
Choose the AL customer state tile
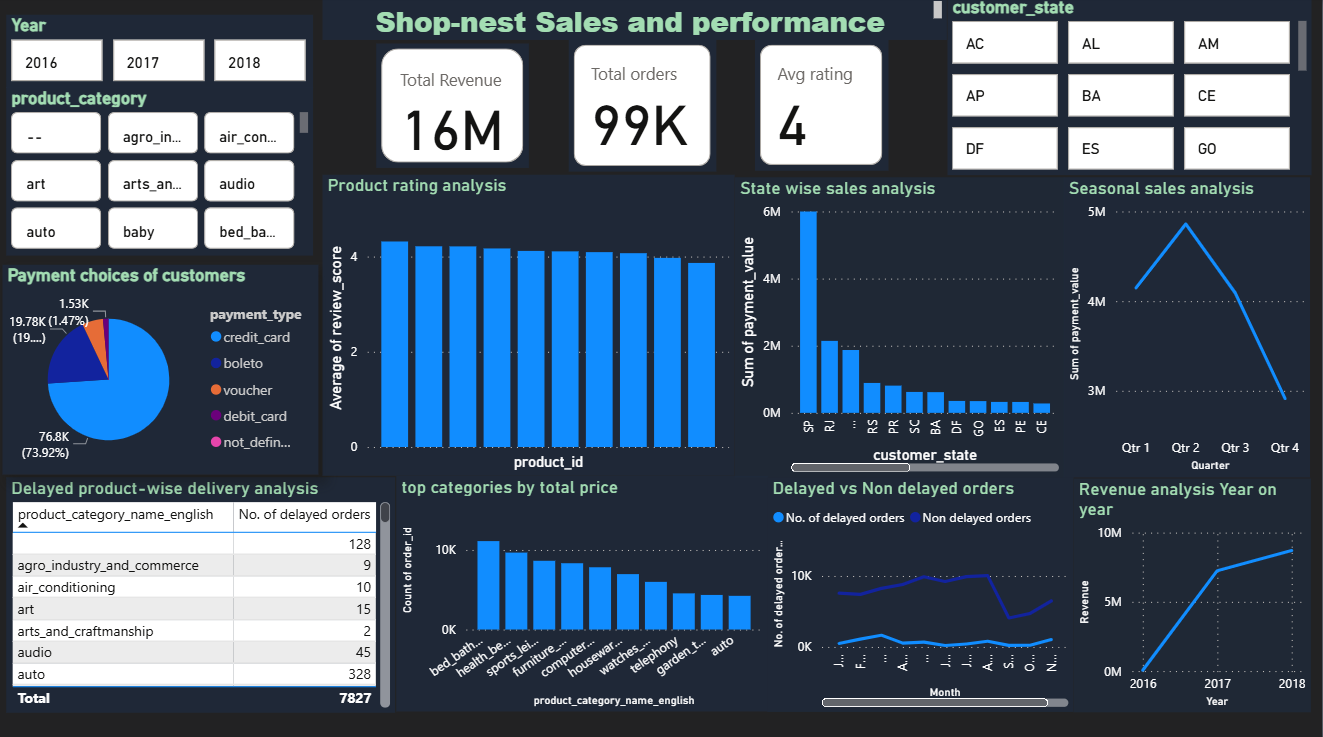click(x=1121, y=43)
